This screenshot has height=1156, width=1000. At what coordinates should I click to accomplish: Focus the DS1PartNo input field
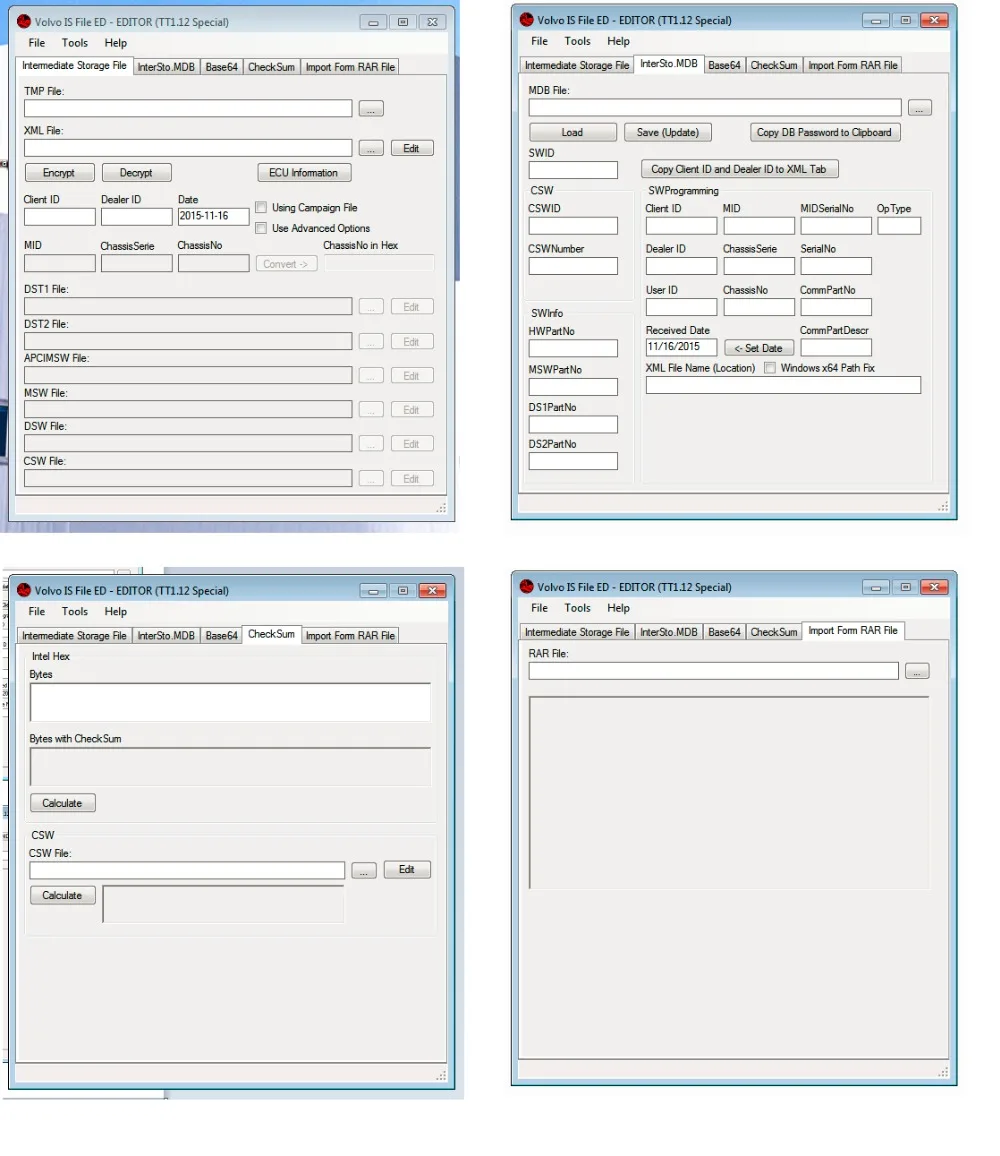tap(573, 424)
